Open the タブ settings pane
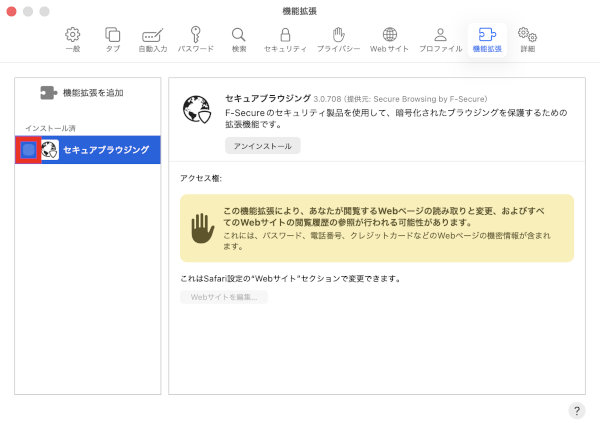 pos(112,39)
